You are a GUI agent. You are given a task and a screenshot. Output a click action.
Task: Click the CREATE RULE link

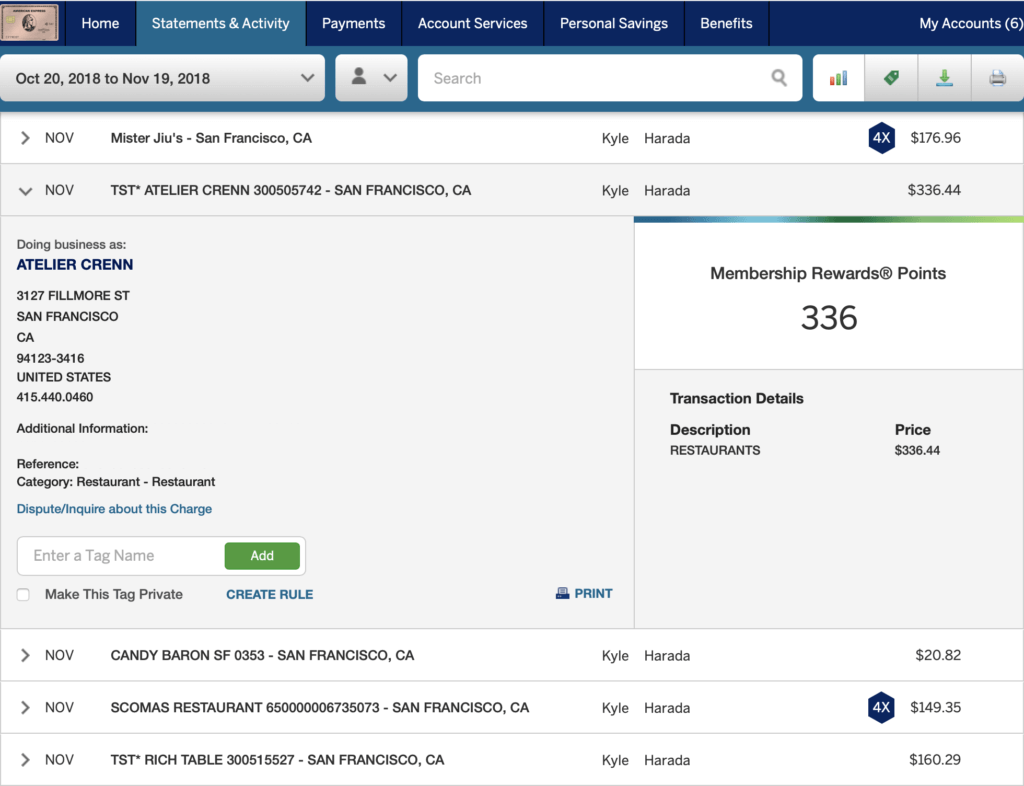click(270, 595)
